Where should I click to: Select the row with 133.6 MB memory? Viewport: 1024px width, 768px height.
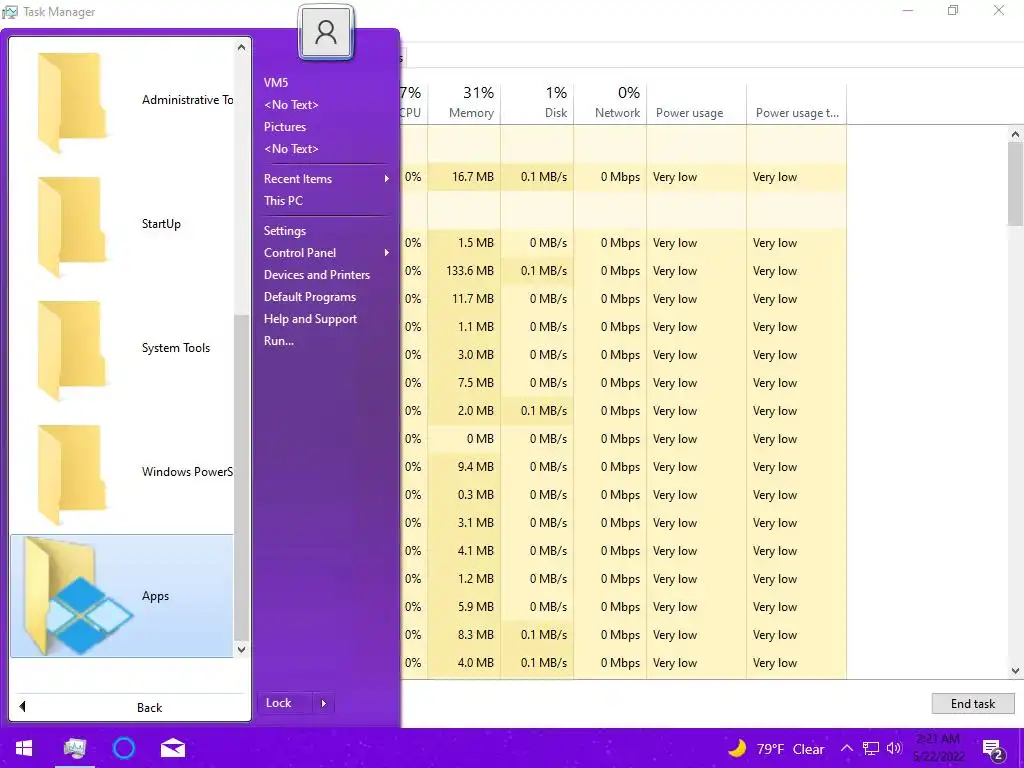[623, 271]
